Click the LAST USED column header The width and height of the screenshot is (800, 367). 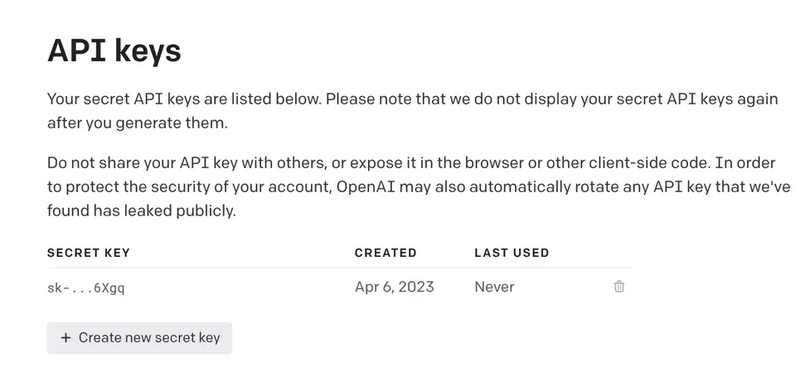[512, 253]
